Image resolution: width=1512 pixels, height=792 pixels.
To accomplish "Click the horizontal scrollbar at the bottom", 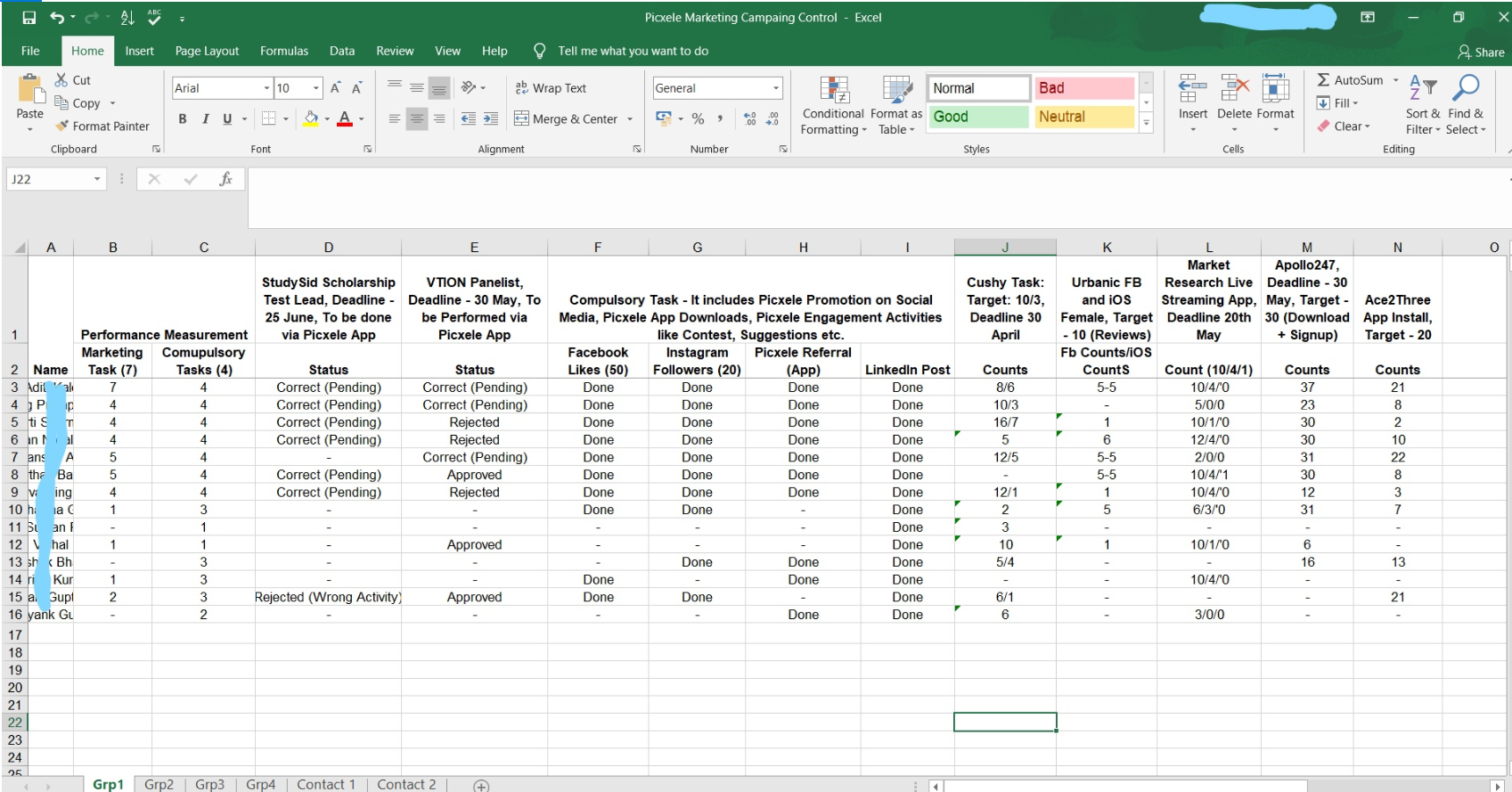I will point(1125,786).
